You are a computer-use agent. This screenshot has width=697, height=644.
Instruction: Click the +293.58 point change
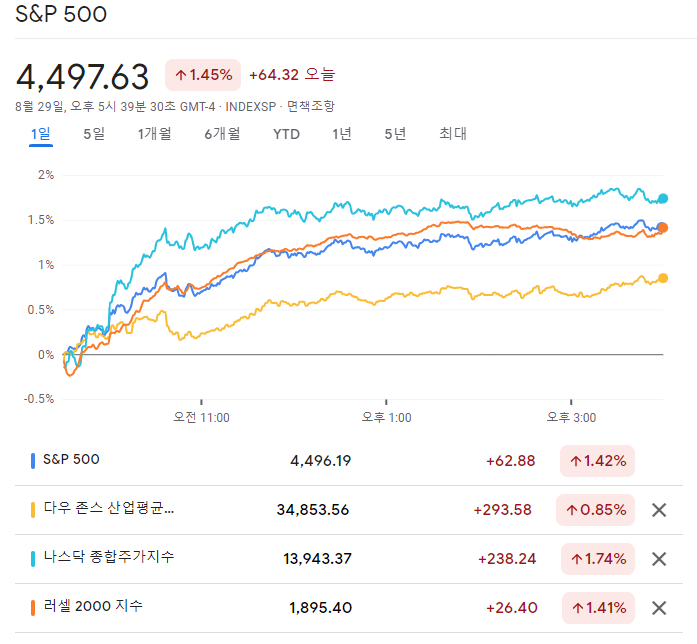(x=503, y=510)
